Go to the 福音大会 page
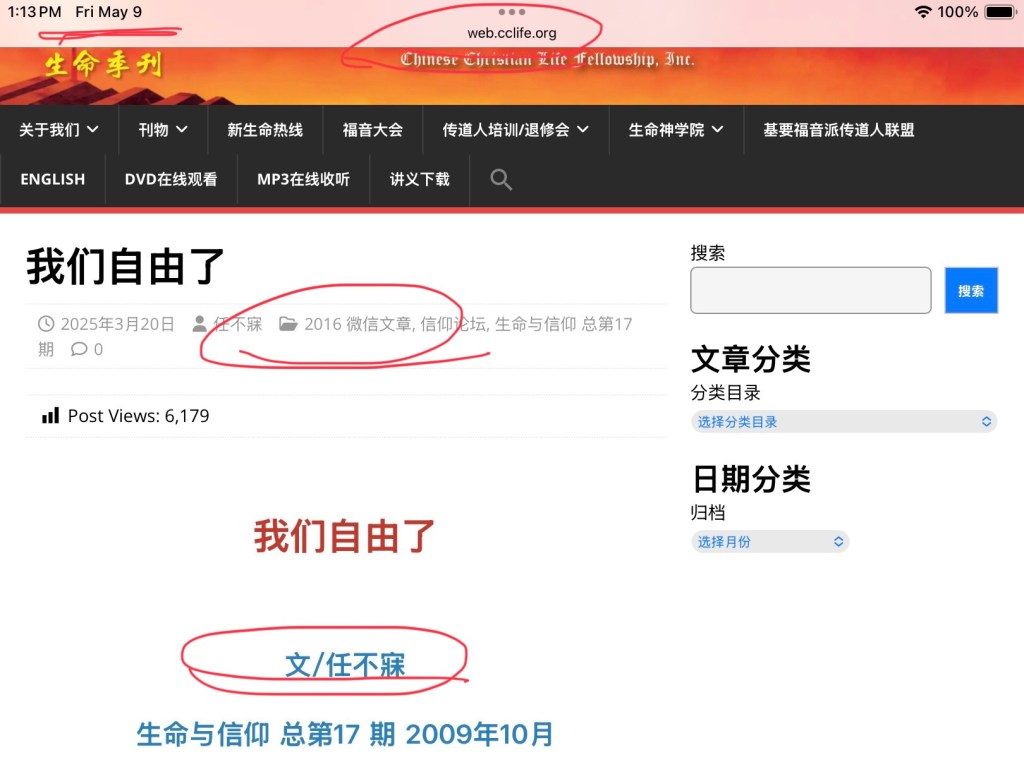 pos(372,130)
